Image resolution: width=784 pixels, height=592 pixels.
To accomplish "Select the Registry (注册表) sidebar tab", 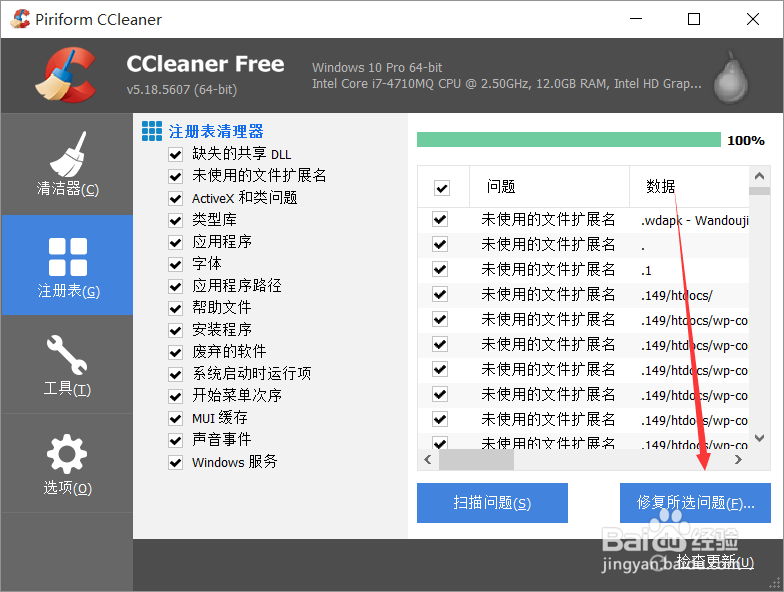I will tap(67, 265).
